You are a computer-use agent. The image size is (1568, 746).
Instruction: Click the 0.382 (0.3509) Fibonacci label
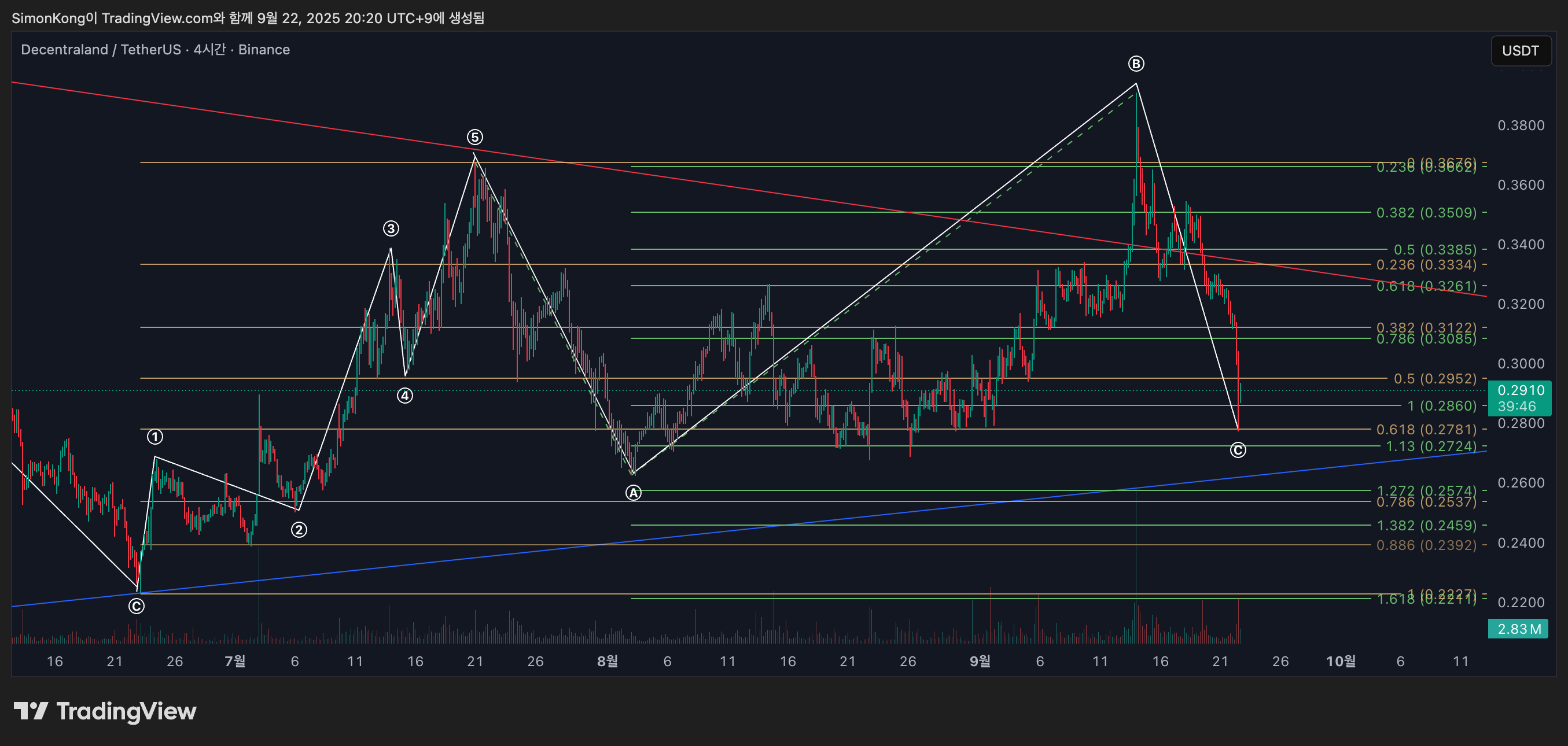tap(1426, 212)
